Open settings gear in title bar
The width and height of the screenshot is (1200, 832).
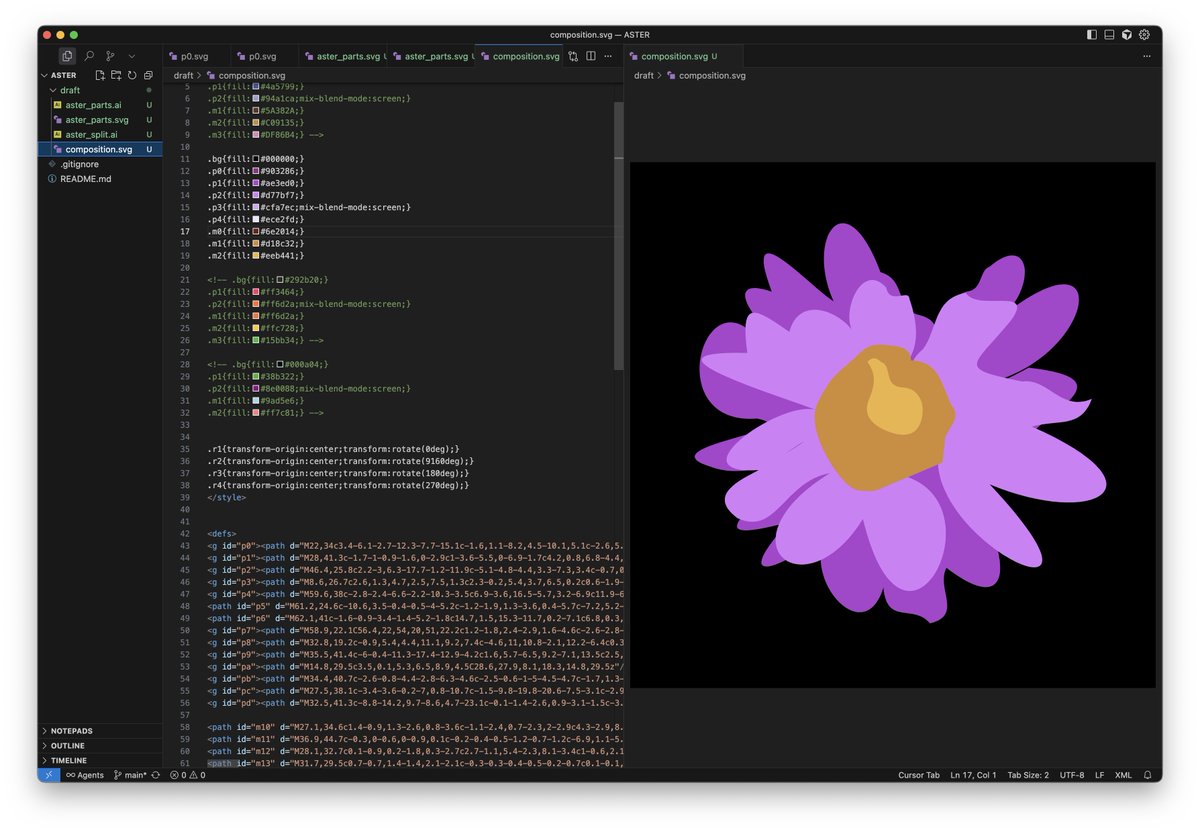1144,34
